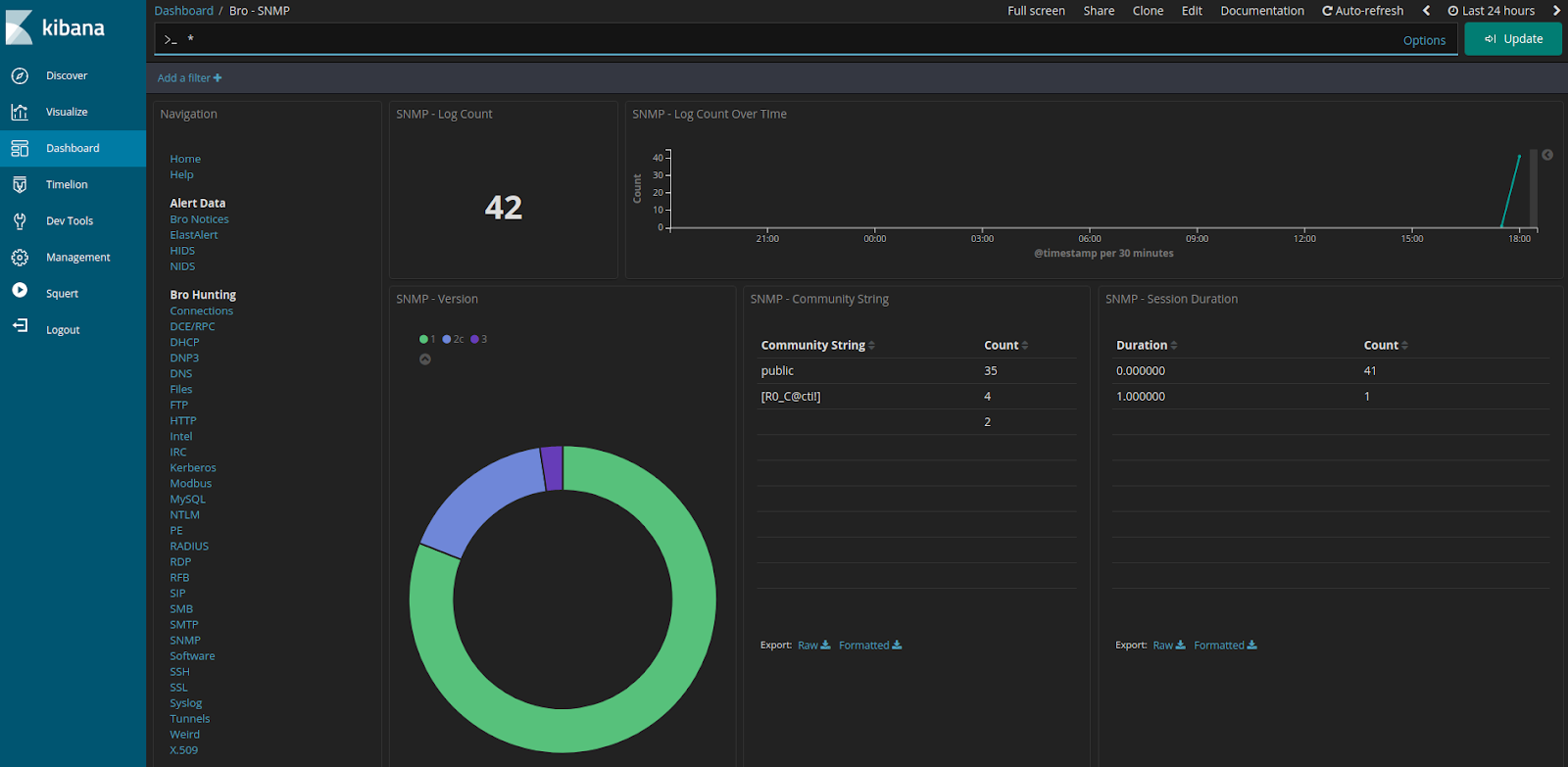
Task: Go to Dashboard breadcrumb link
Action: tap(183, 11)
